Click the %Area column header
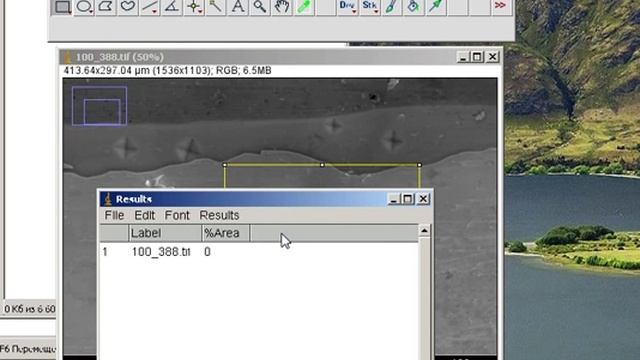 226,233
